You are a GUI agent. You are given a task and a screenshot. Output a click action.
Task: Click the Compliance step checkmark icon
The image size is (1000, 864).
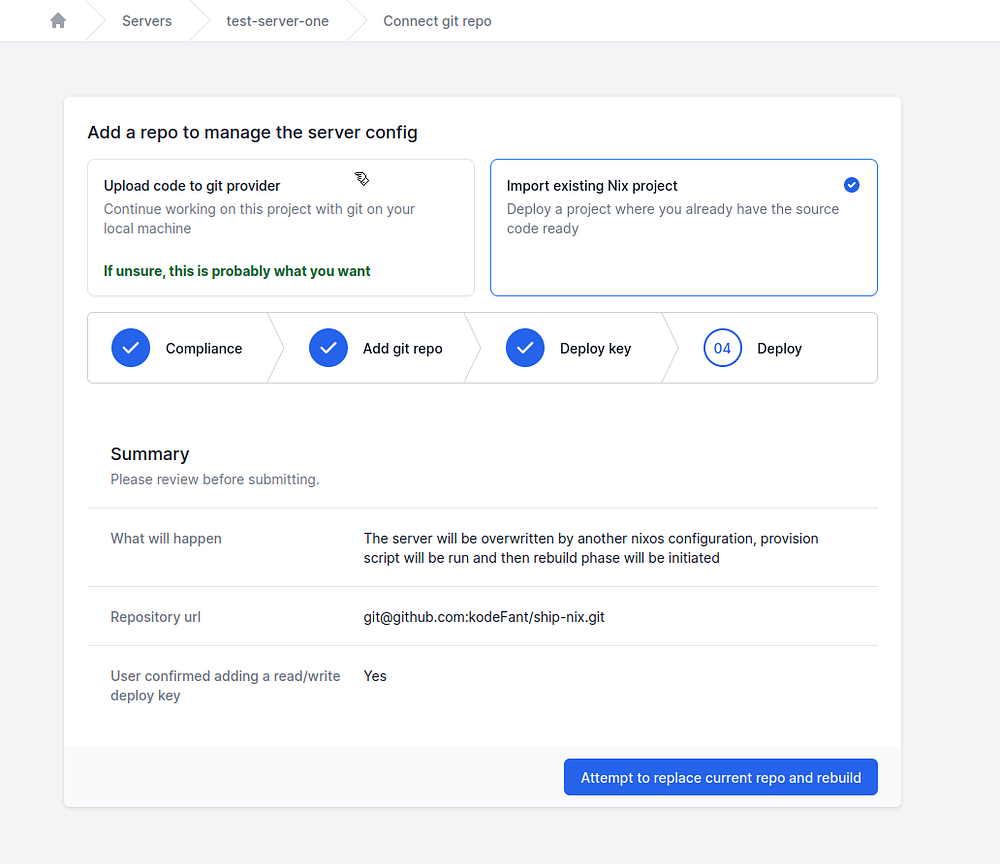pos(130,348)
